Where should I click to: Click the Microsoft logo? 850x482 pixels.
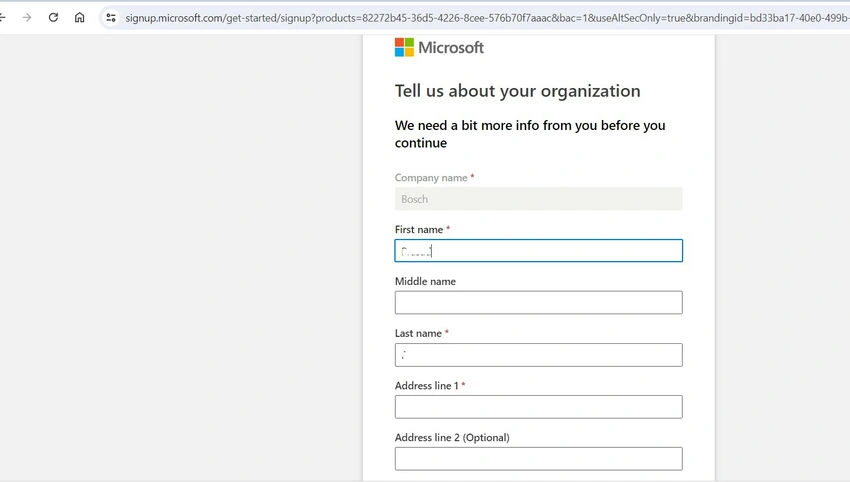[439, 48]
